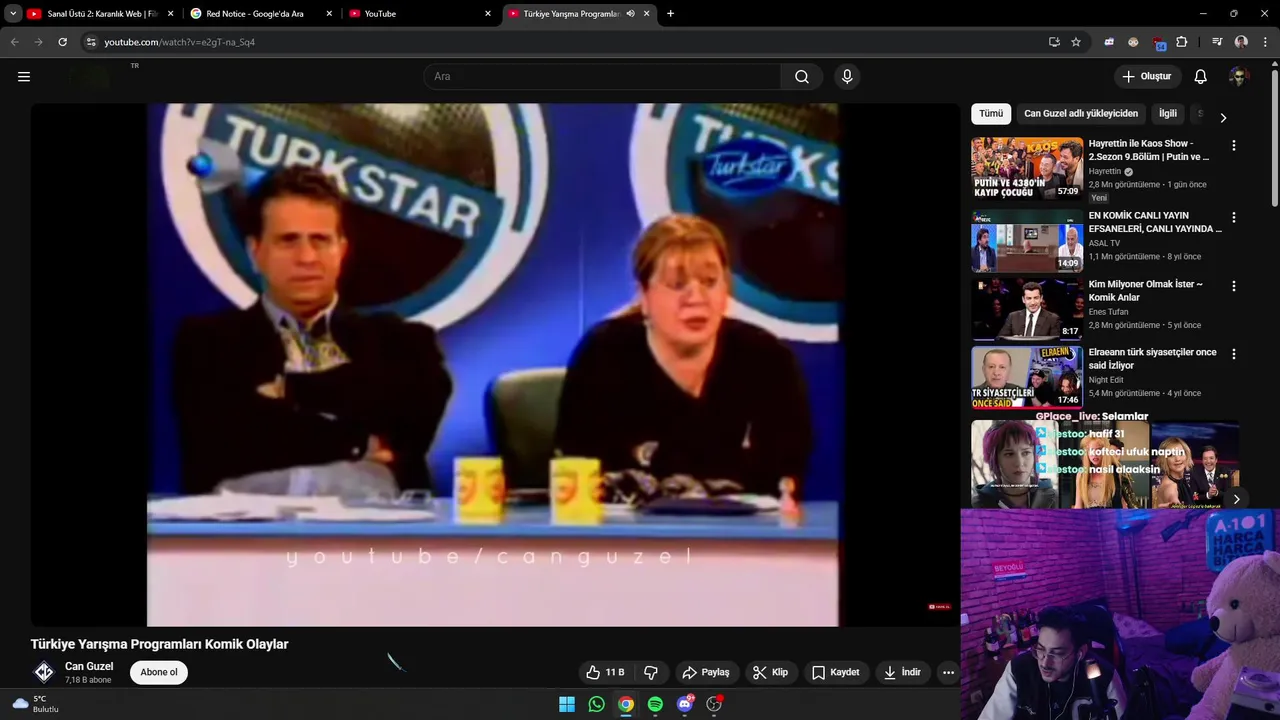The height and width of the screenshot is (720, 1280).
Task: Click the video player to pause
Action: click(x=493, y=364)
